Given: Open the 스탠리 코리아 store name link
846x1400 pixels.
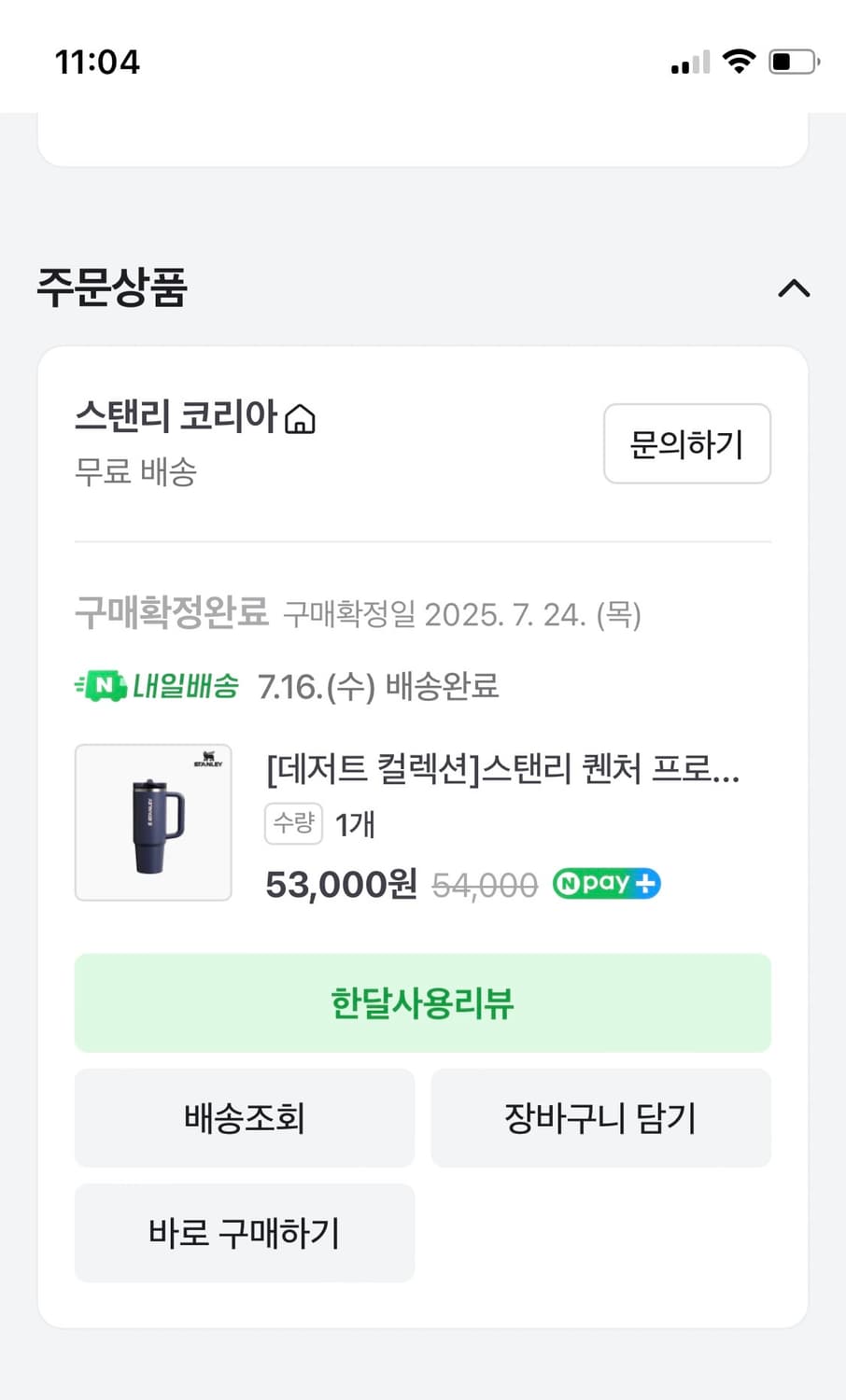Looking at the screenshot, I should pyautogui.click(x=176, y=416).
